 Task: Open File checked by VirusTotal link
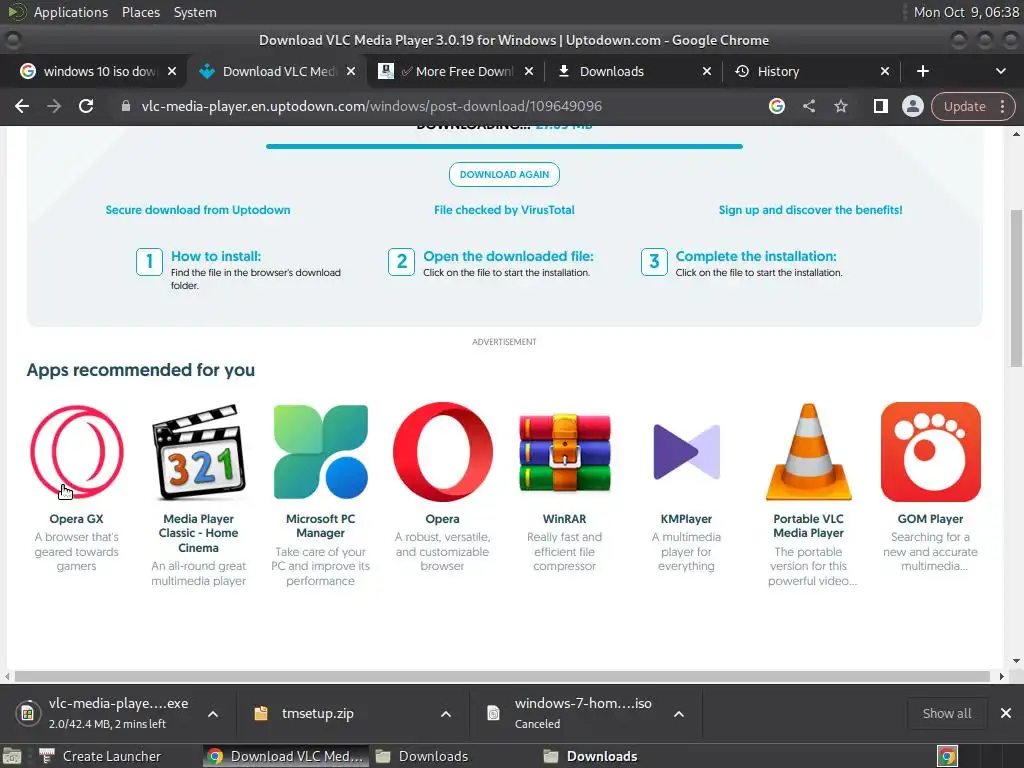pyautogui.click(x=504, y=210)
